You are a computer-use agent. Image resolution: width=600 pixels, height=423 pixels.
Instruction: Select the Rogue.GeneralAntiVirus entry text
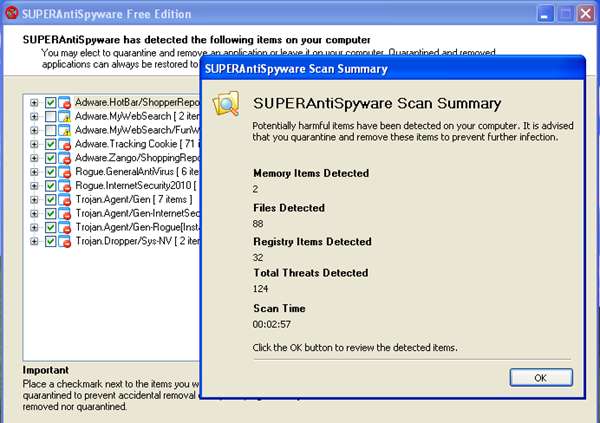[137, 171]
